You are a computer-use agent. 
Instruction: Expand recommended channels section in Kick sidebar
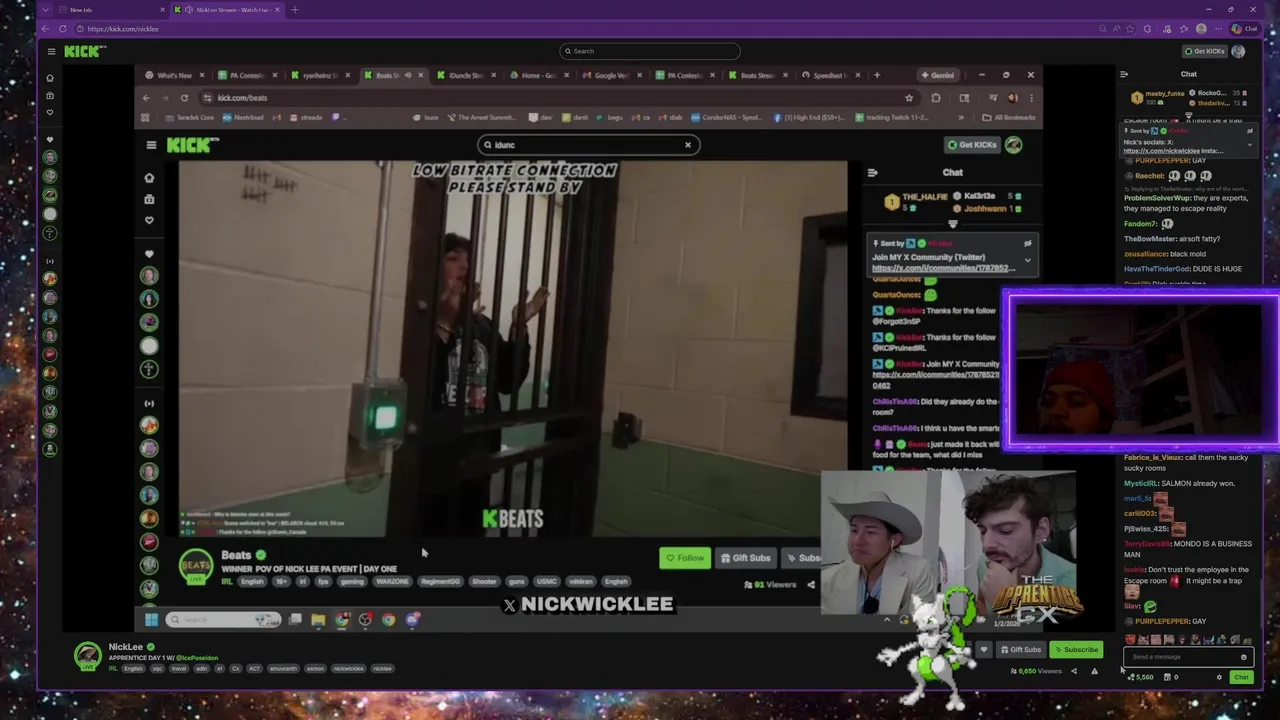coord(50,261)
